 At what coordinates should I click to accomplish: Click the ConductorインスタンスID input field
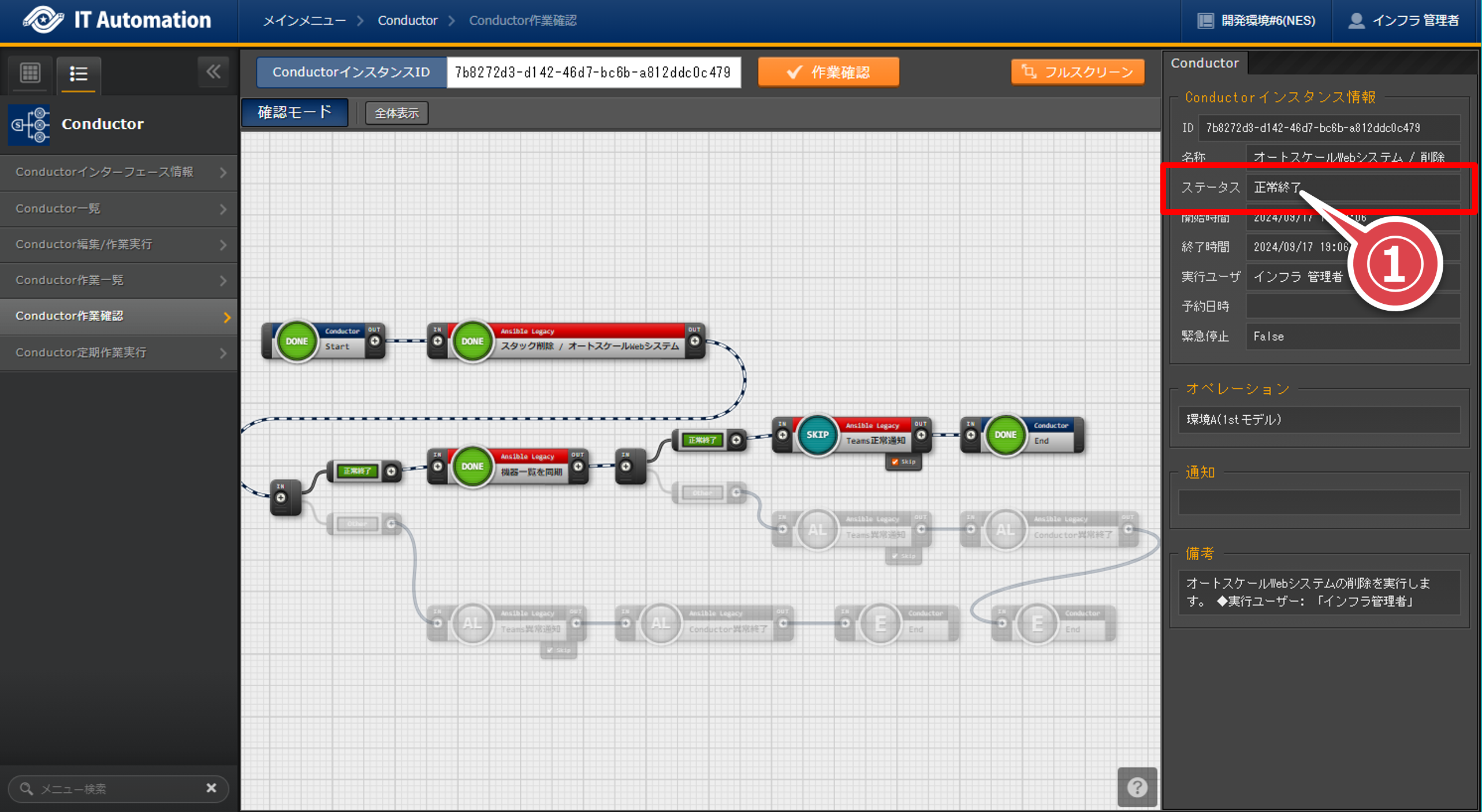(x=593, y=72)
